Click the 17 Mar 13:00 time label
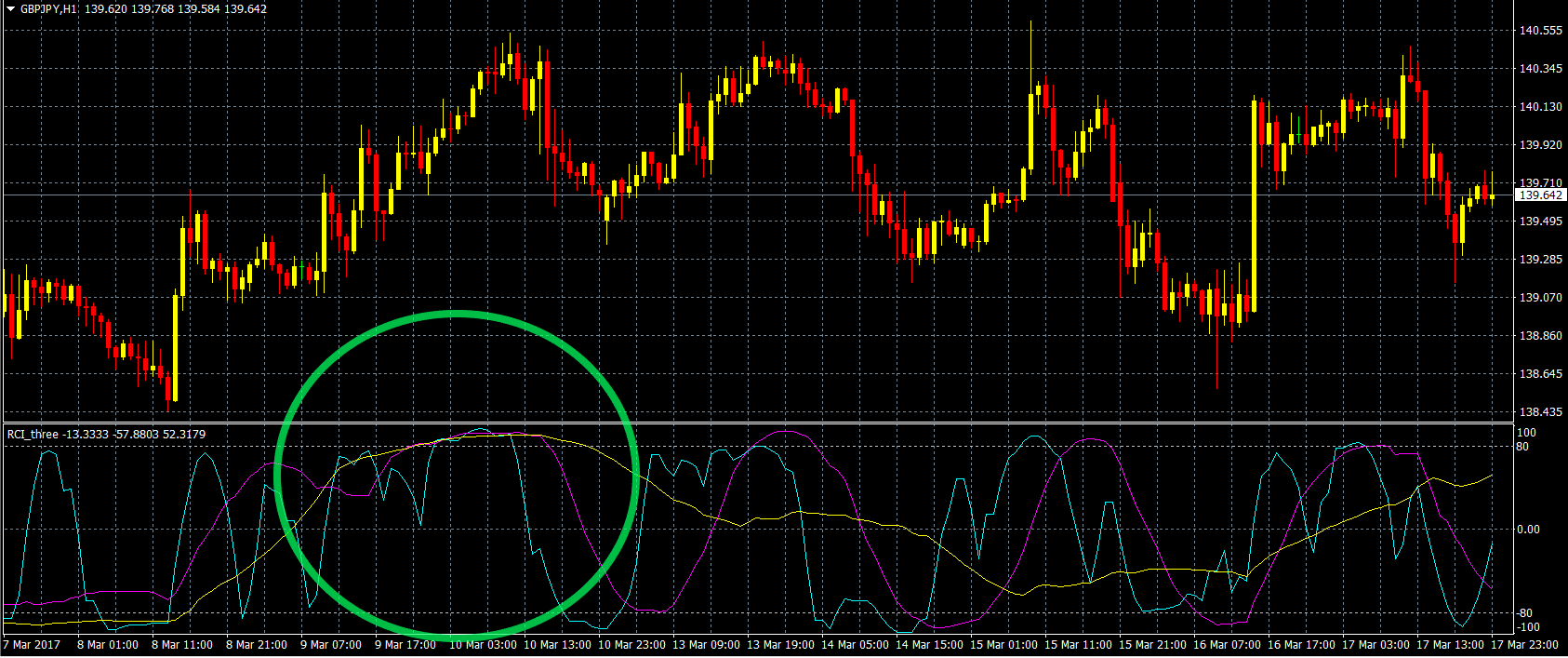1568x658 pixels. pyautogui.click(x=1450, y=645)
